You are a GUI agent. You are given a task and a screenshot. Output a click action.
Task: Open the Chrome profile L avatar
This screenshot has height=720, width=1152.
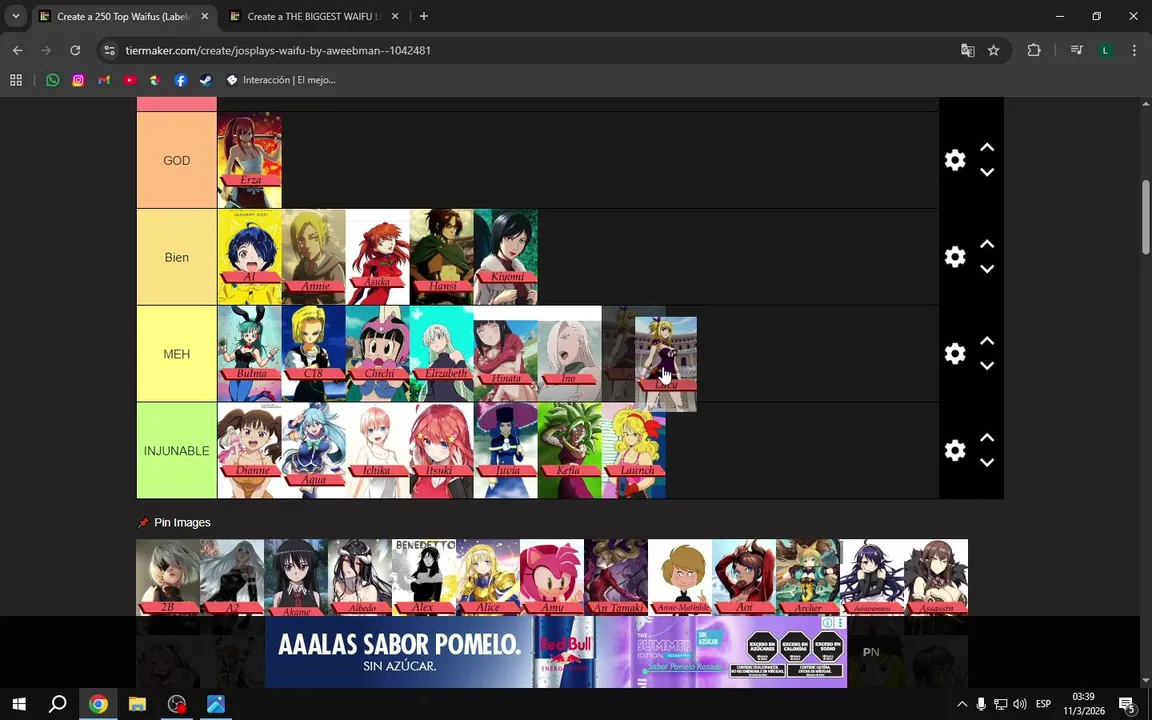point(1105,50)
